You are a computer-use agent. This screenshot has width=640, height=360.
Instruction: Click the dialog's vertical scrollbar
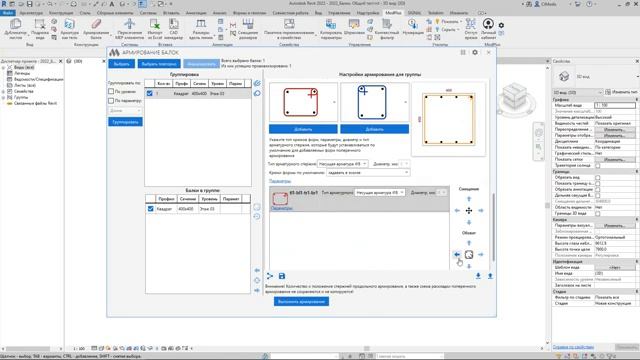coord(493,227)
